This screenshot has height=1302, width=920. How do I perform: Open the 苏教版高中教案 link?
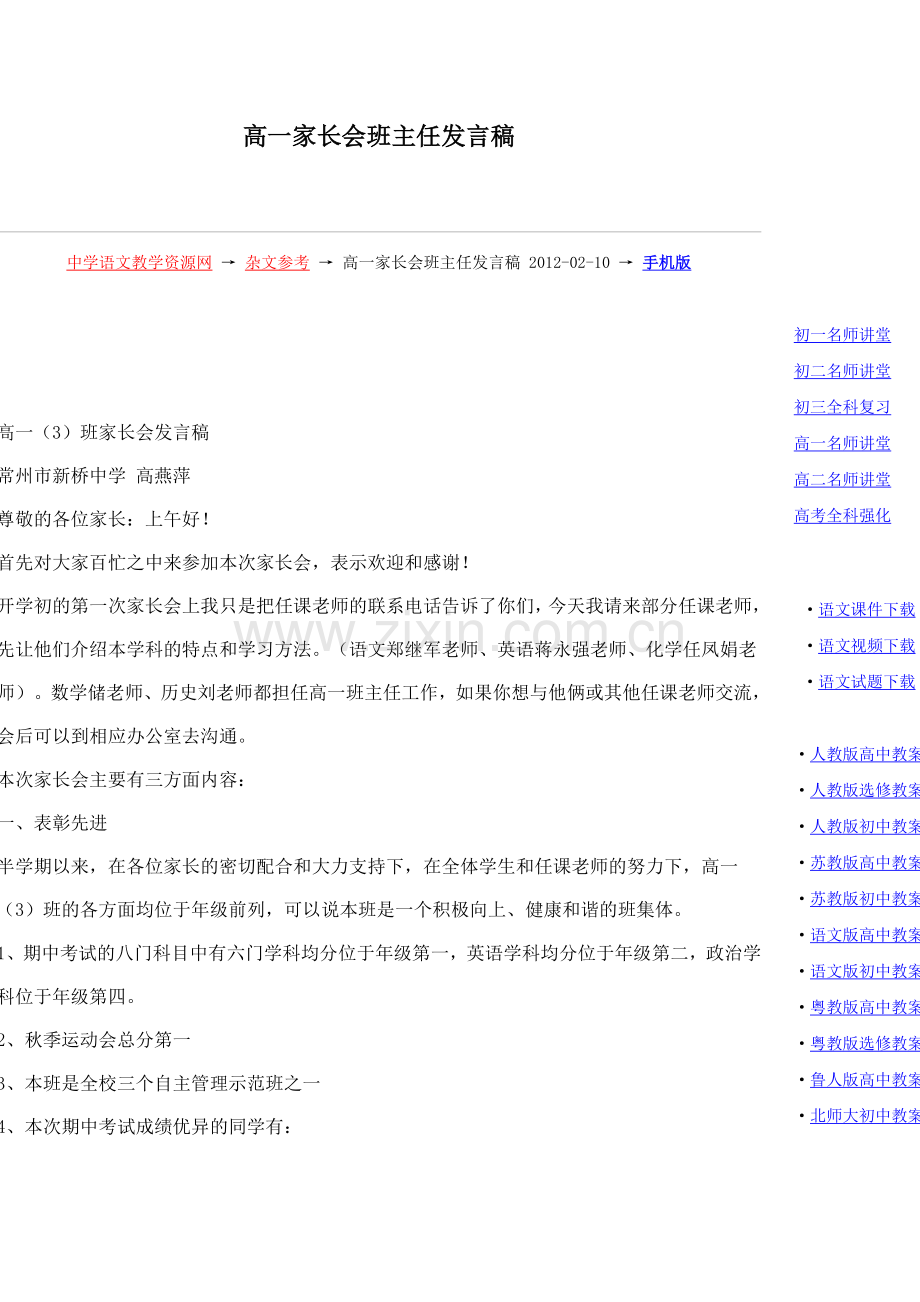pyautogui.click(x=865, y=862)
